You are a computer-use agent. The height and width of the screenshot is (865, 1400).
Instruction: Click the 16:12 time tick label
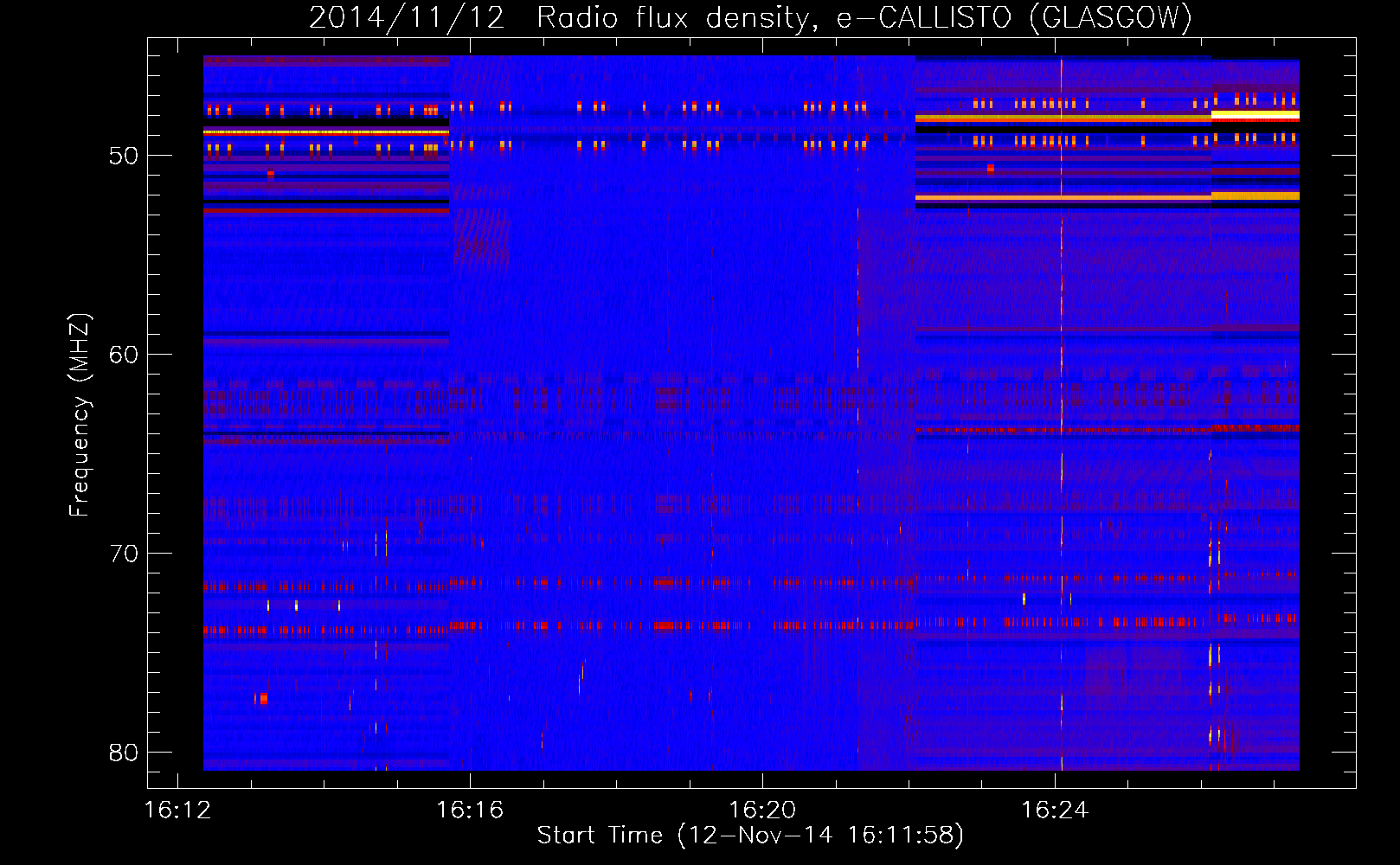point(178,811)
